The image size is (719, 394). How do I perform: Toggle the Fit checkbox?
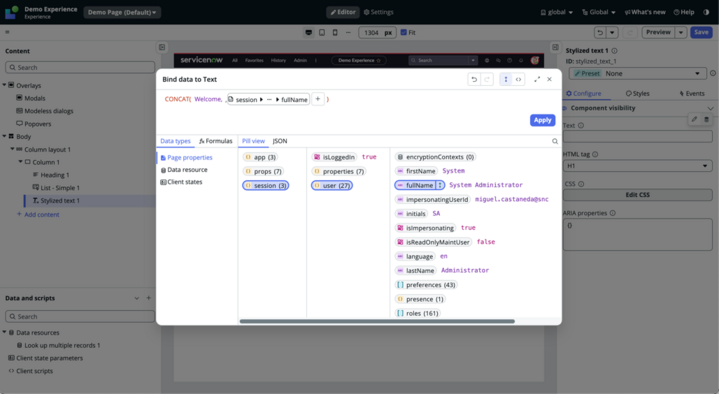(x=404, y=33)
